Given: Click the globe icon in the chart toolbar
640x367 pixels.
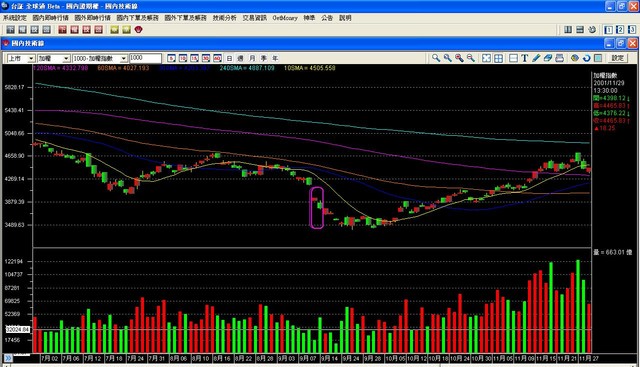Looking at the screenshot, I should pos(575,58).
